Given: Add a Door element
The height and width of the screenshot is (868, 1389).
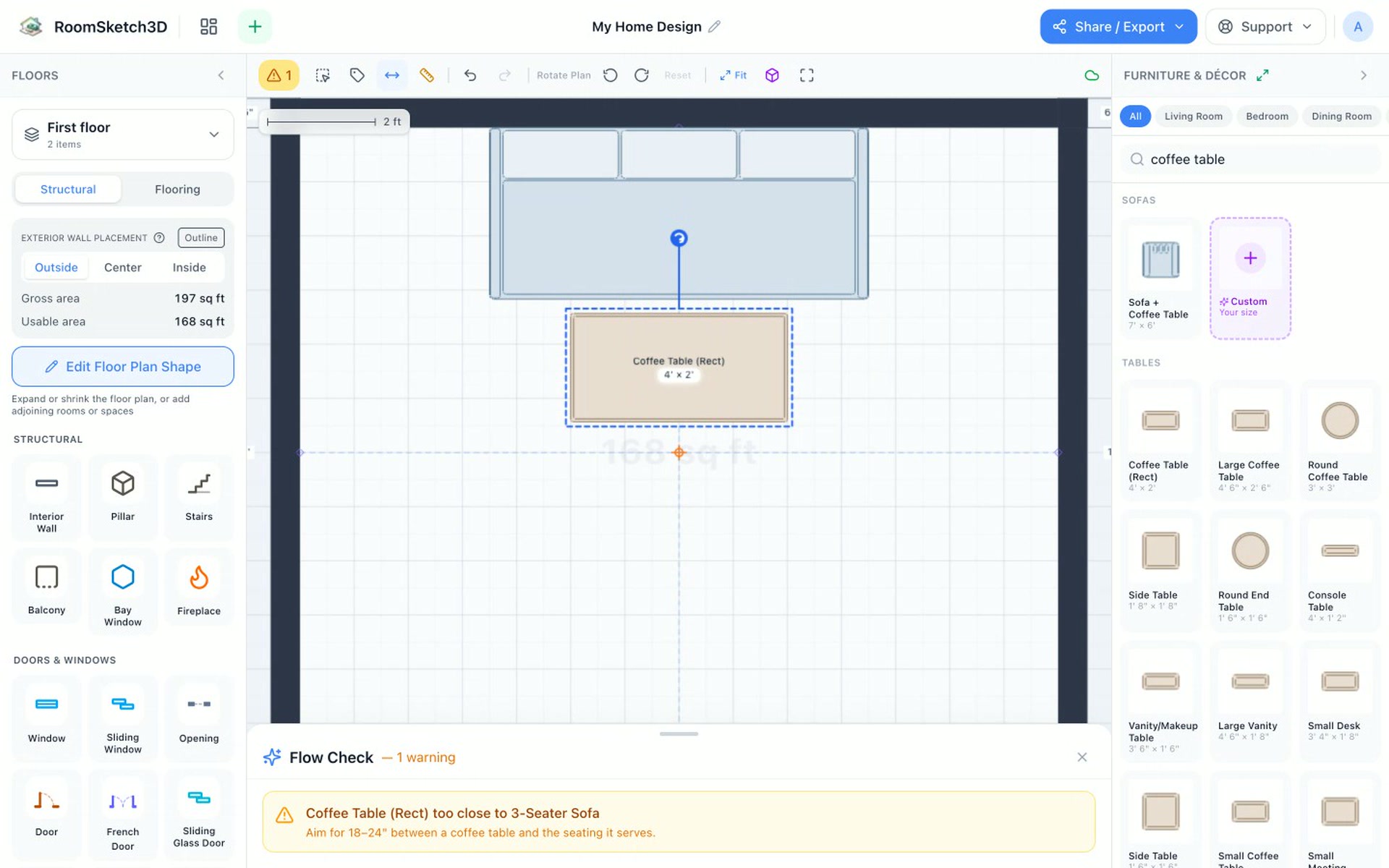Looking at the screenshot, I should coord(46,814).
